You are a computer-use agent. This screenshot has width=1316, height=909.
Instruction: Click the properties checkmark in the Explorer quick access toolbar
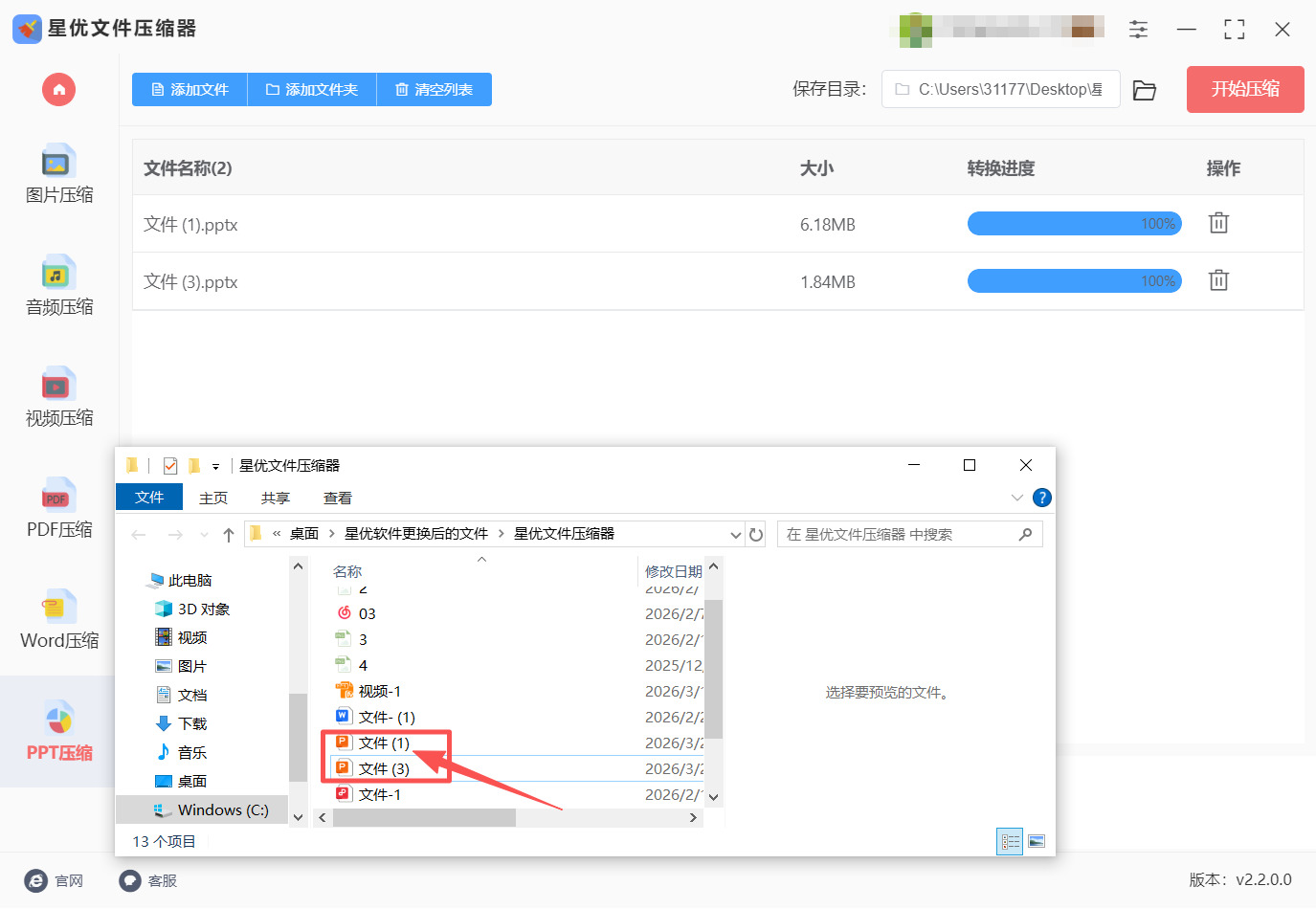pos(170,466)
